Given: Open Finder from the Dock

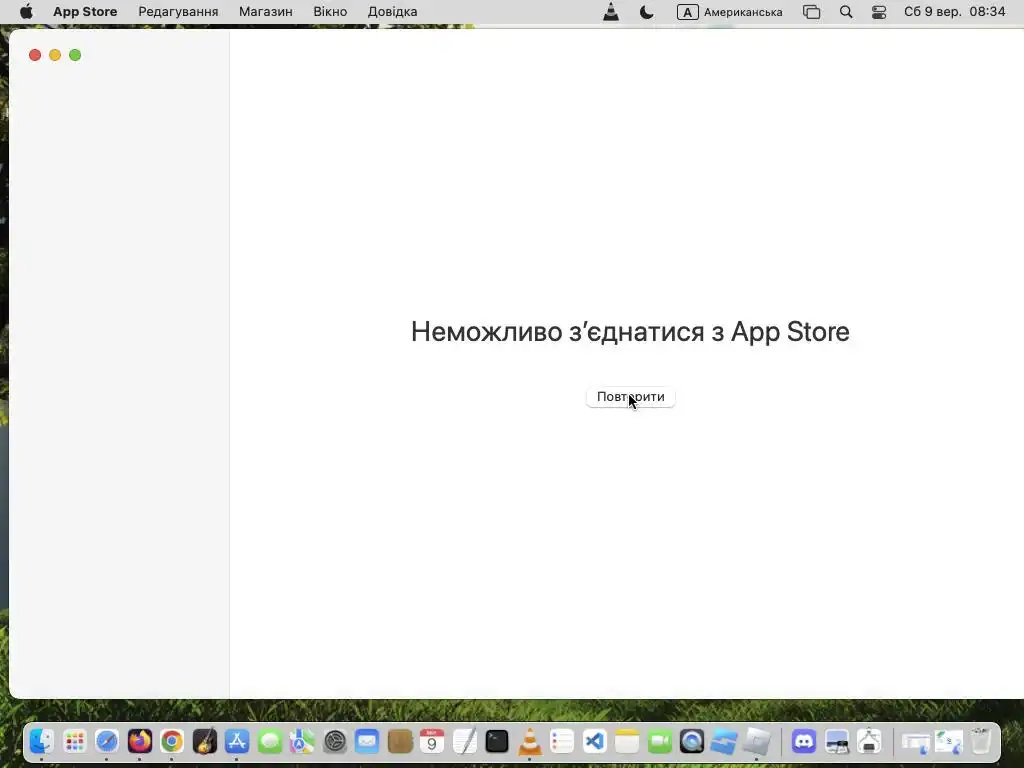Looking at the screenshot, I should (41, 741).
